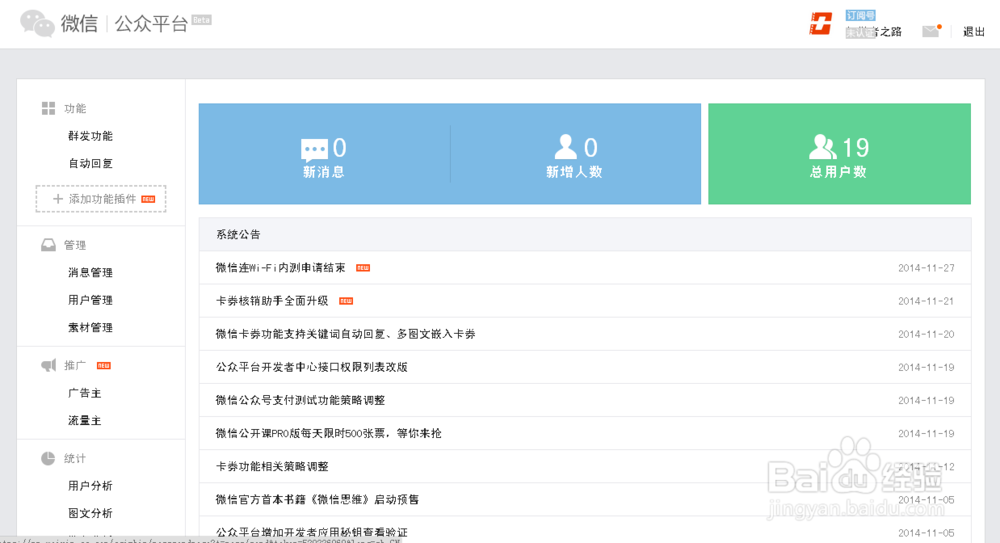Click 添加功能插件 button
1000x543 pixels.
tap(101, 198)
